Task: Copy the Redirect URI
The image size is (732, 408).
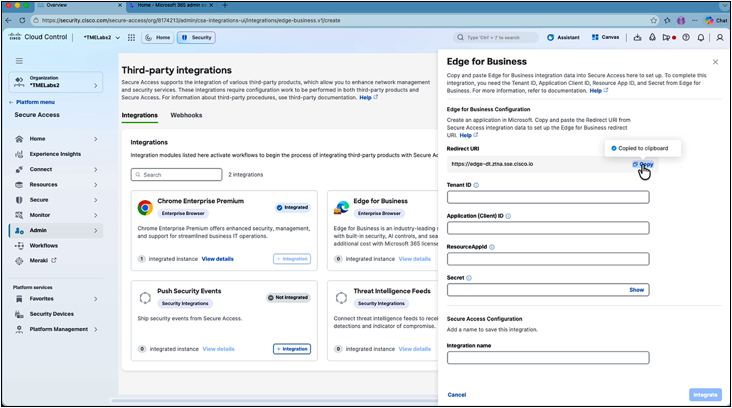Action: click(643, 164)
